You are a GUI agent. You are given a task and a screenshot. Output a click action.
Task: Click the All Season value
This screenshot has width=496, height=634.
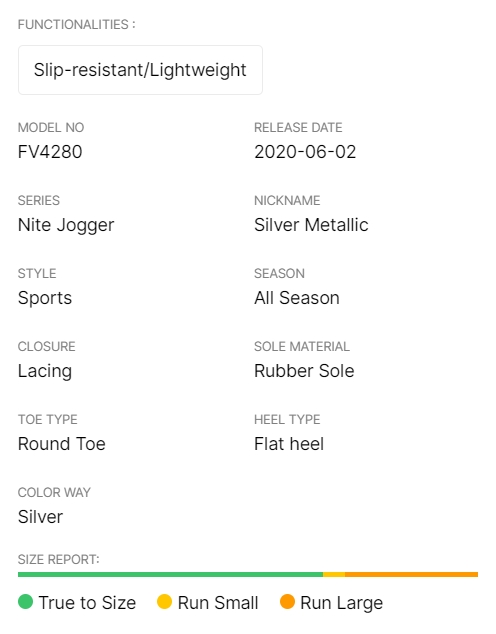tap(297, 298)
